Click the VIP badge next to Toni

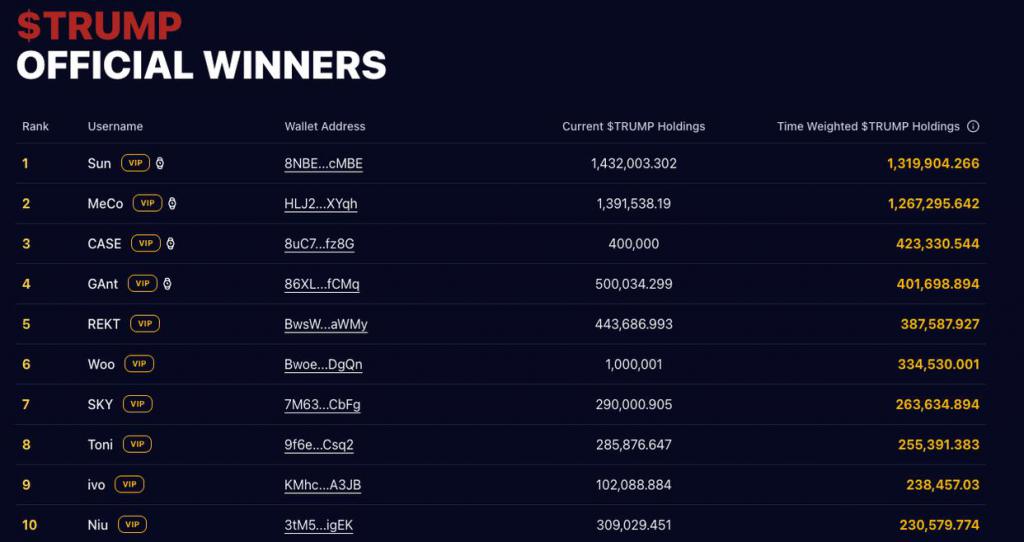coord(137,444)
